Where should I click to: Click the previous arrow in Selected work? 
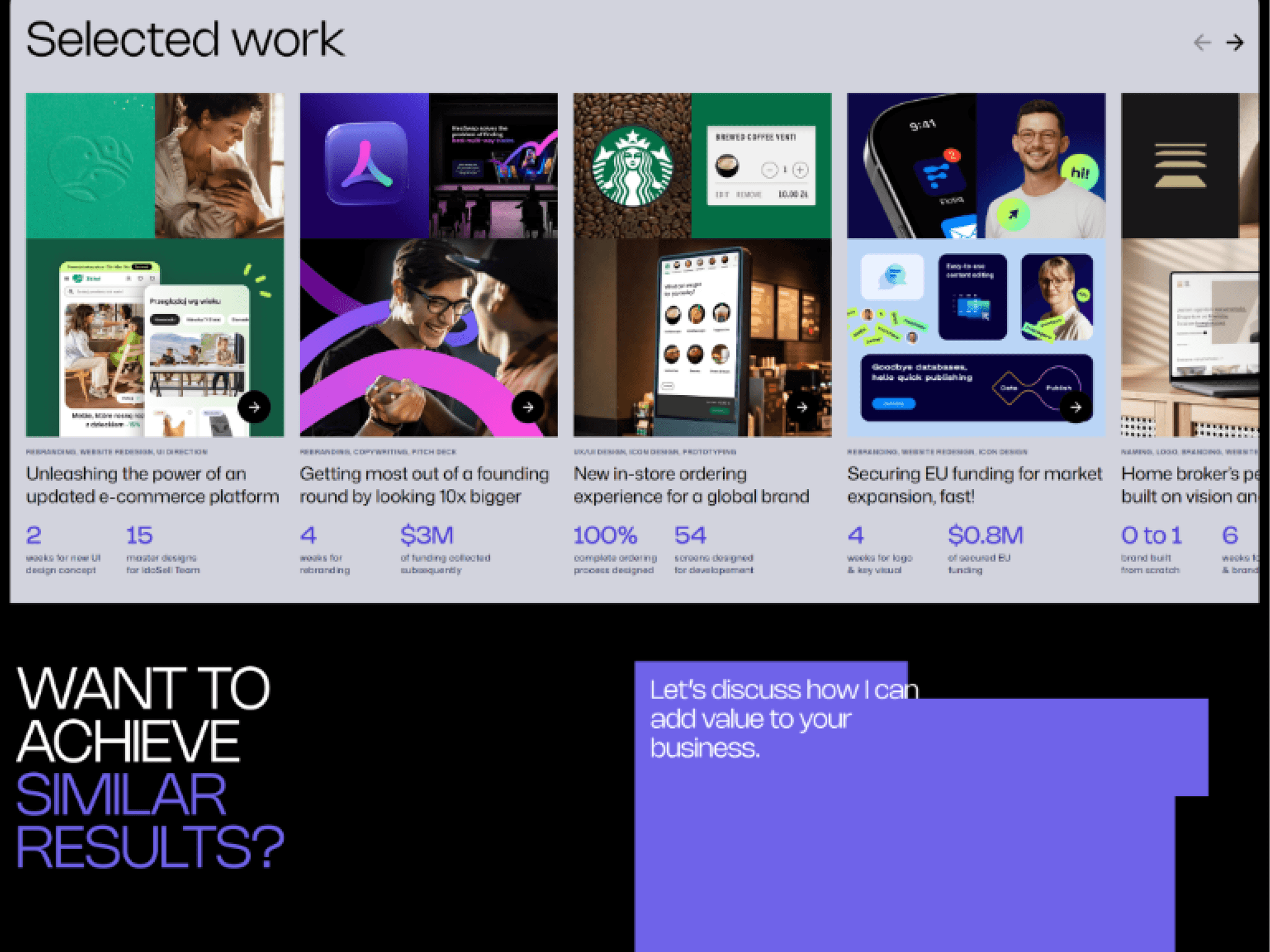click(1202, 43)
